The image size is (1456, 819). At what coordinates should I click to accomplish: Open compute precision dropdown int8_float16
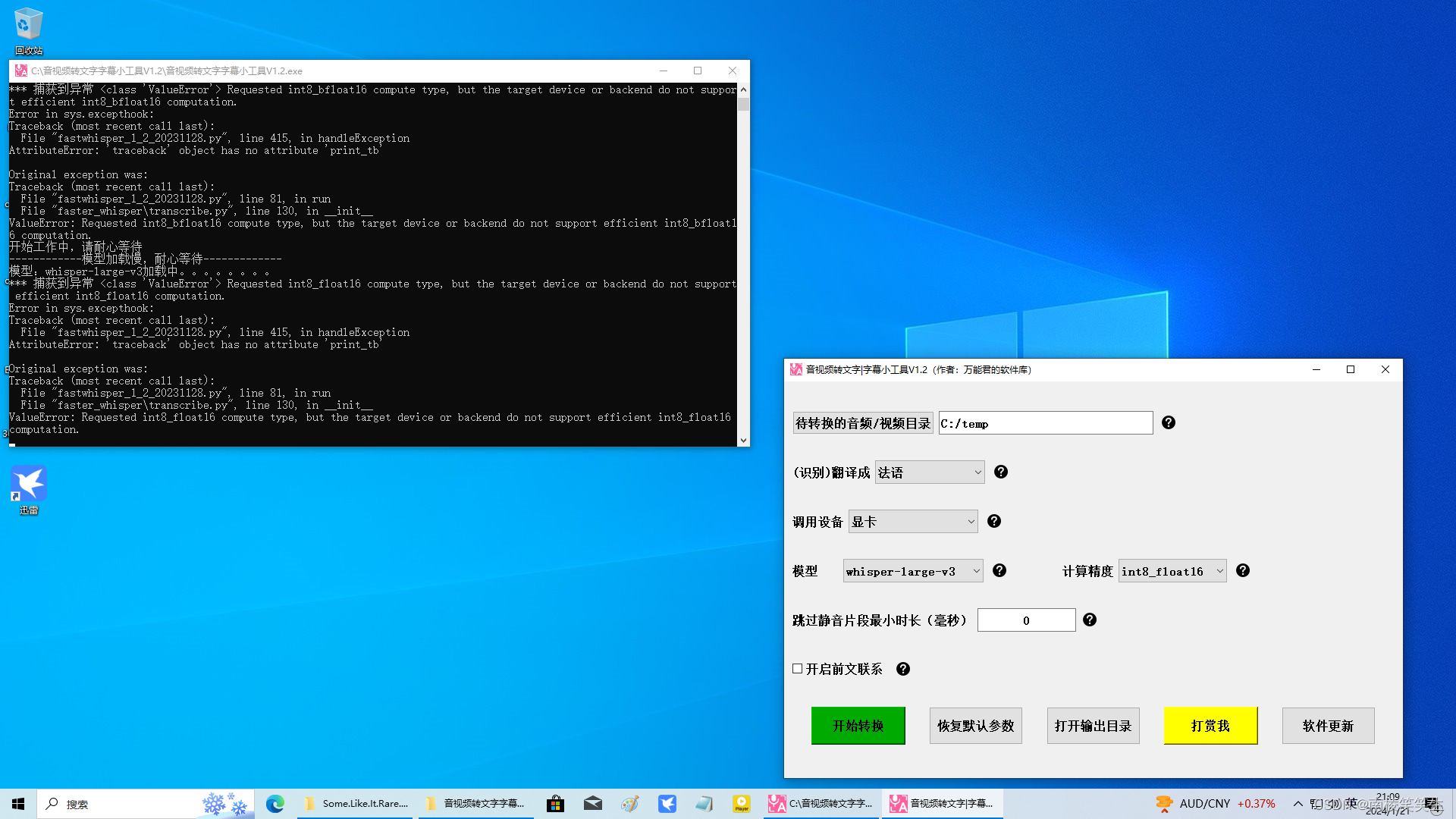pos(1172,571)
